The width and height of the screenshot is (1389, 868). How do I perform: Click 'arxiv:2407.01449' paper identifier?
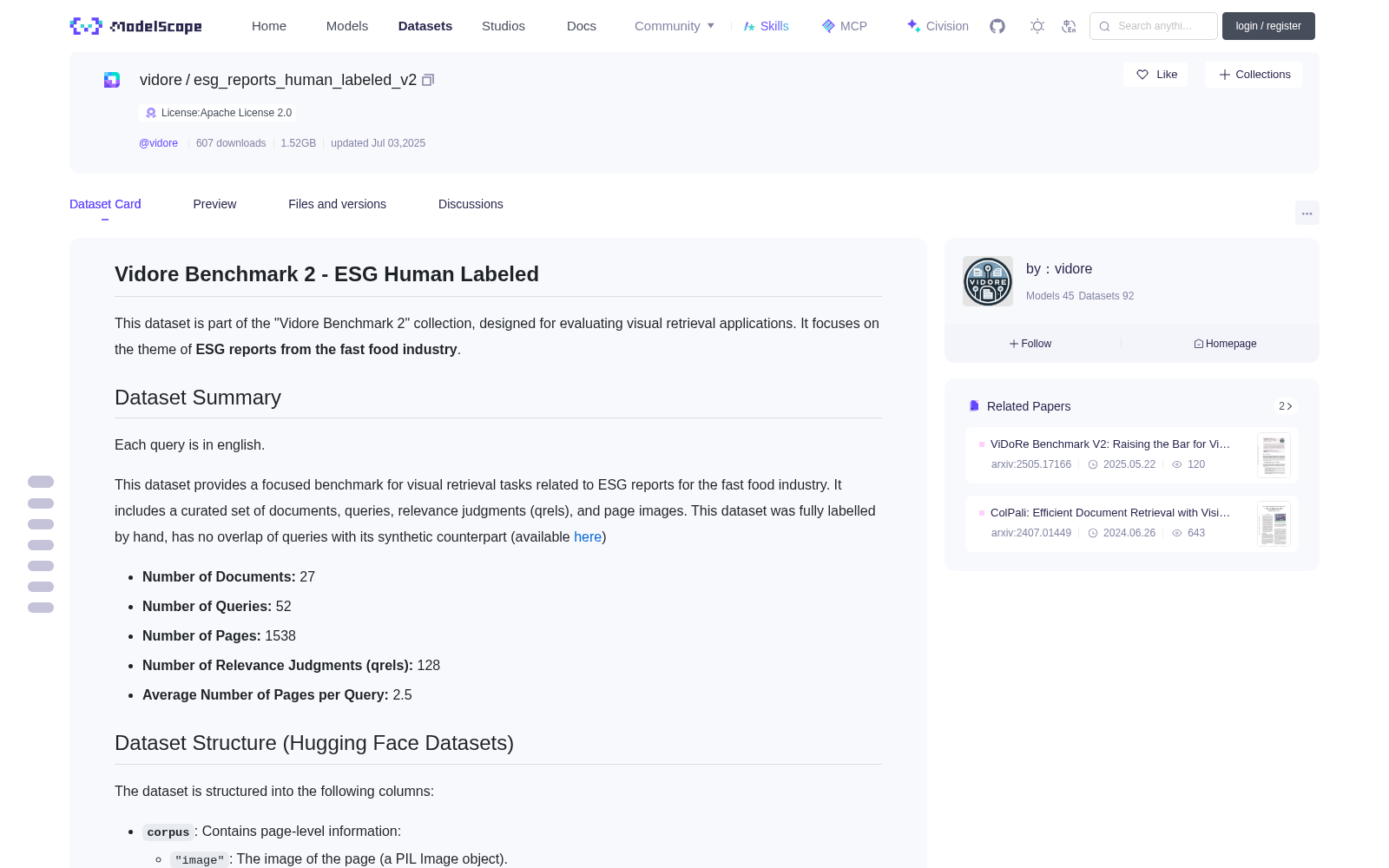1031,533
